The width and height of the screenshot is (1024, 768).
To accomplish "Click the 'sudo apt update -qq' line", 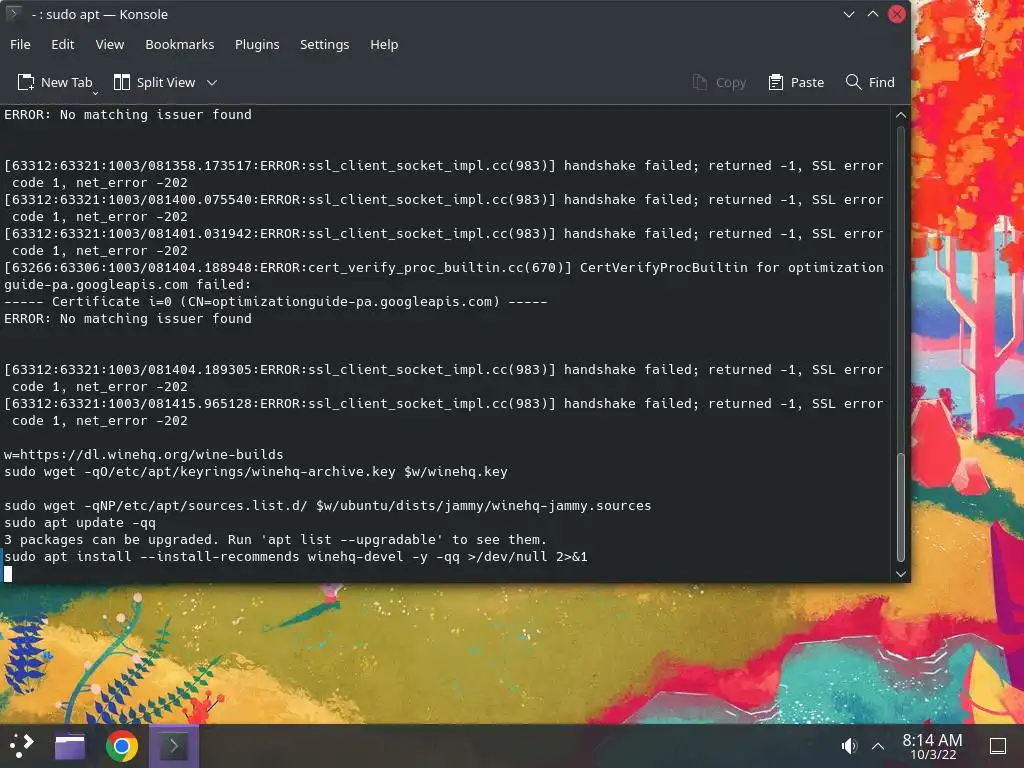I will 80,522.
